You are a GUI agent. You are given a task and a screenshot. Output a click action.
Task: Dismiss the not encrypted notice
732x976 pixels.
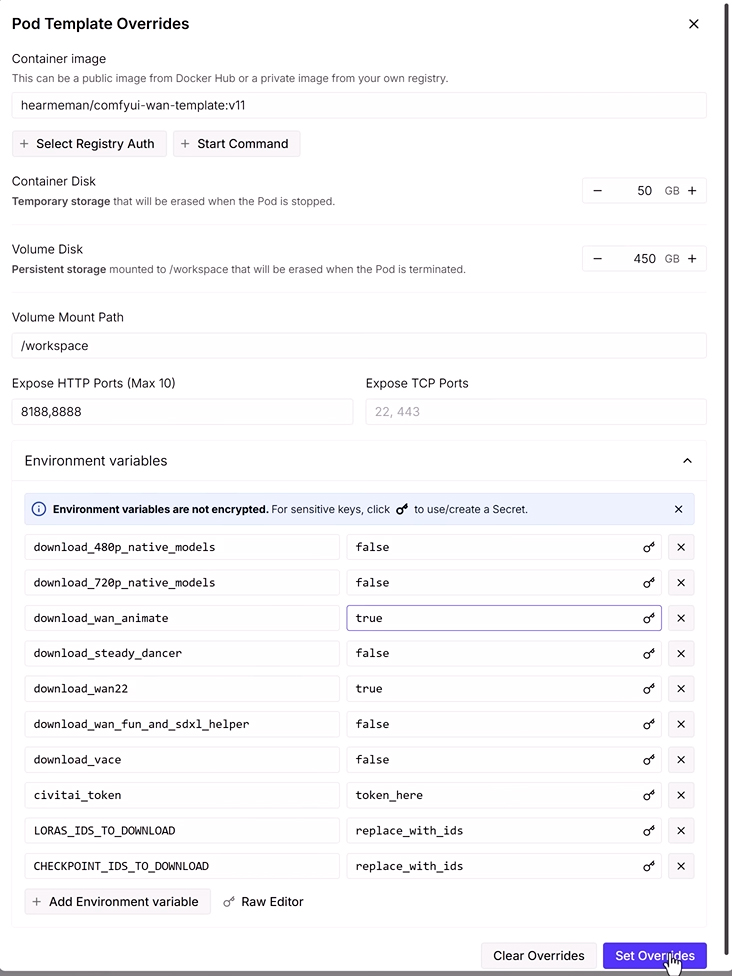point(678,509)
